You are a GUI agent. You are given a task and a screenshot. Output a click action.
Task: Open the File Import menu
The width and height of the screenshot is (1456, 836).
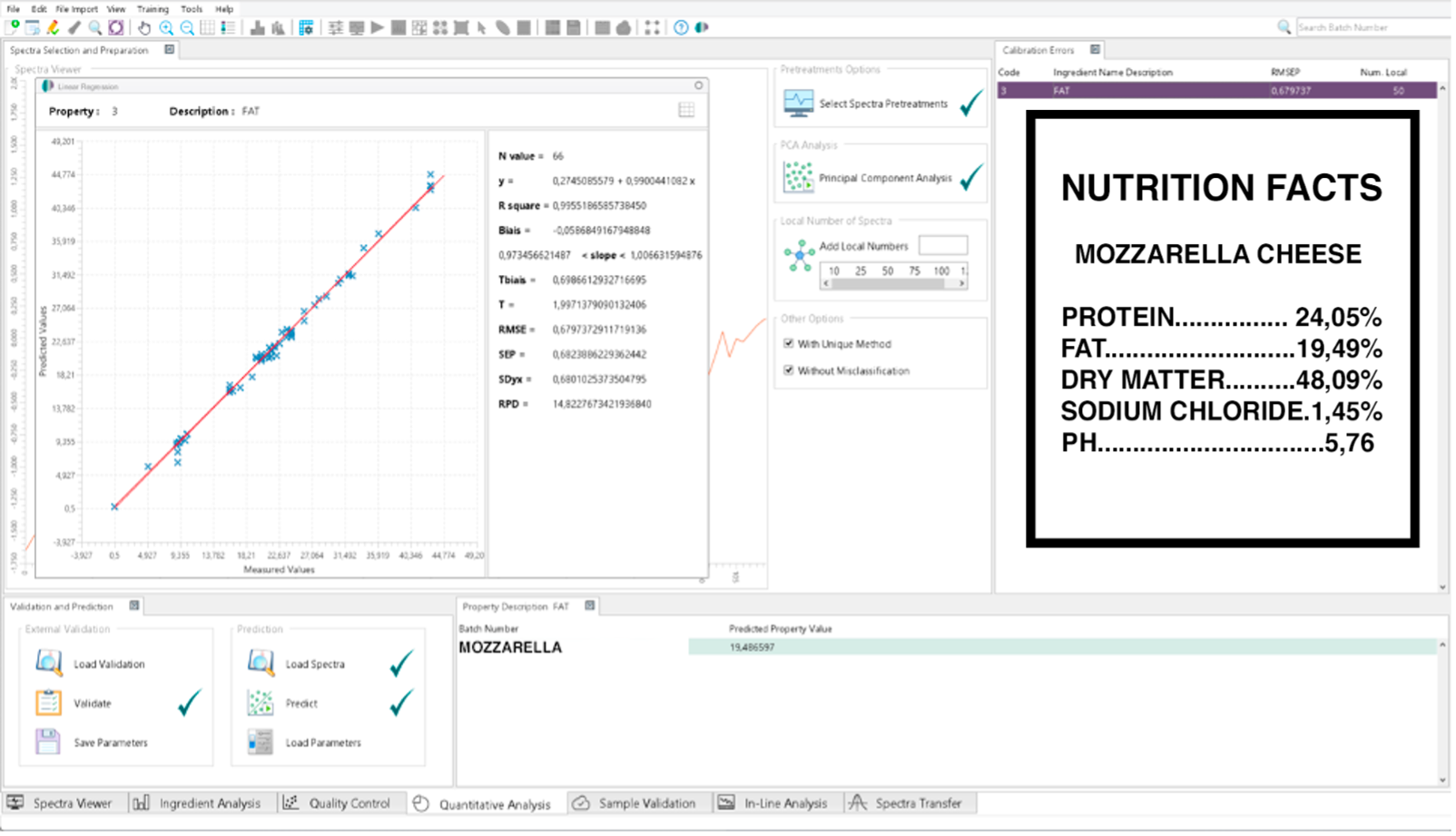coord(77,9)
